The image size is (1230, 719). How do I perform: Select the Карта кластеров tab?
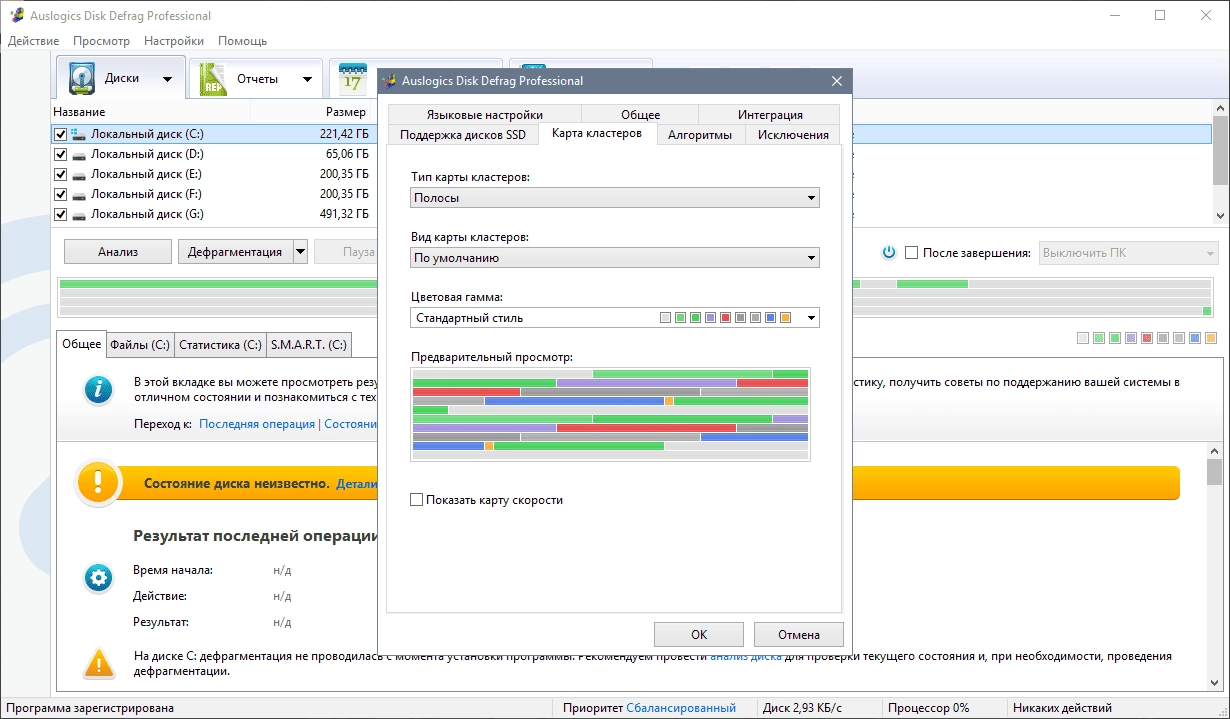pyautogui.click(x=597, y=133)
